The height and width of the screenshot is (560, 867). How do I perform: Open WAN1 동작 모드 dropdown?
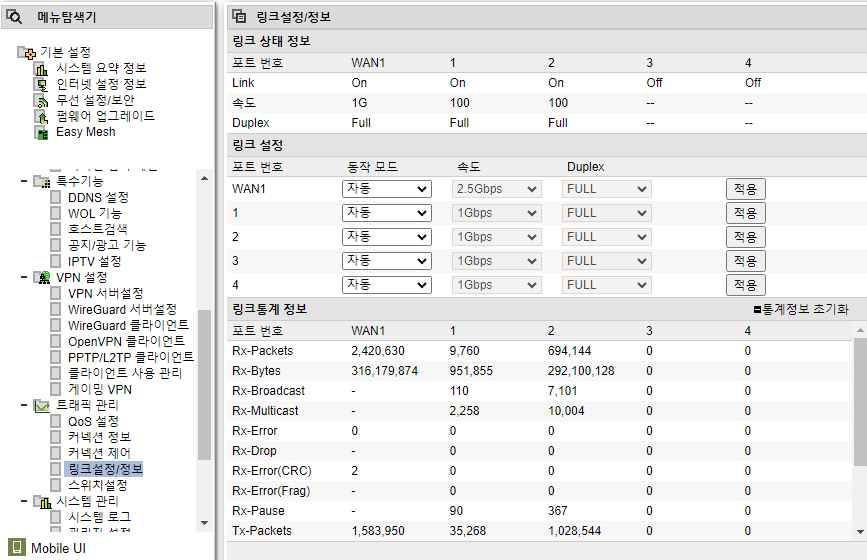click(387, 189)
